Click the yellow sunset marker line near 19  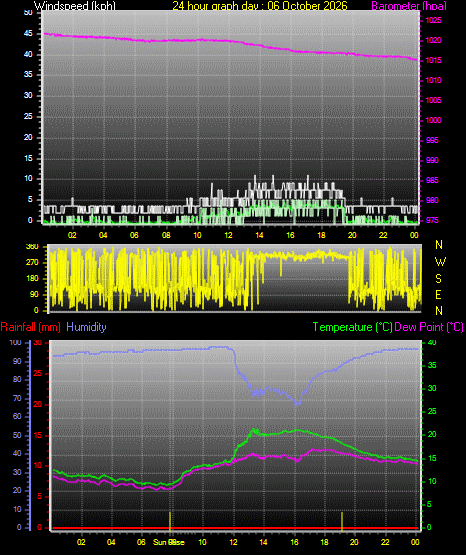pyautogui.click(x=342, y=521)
